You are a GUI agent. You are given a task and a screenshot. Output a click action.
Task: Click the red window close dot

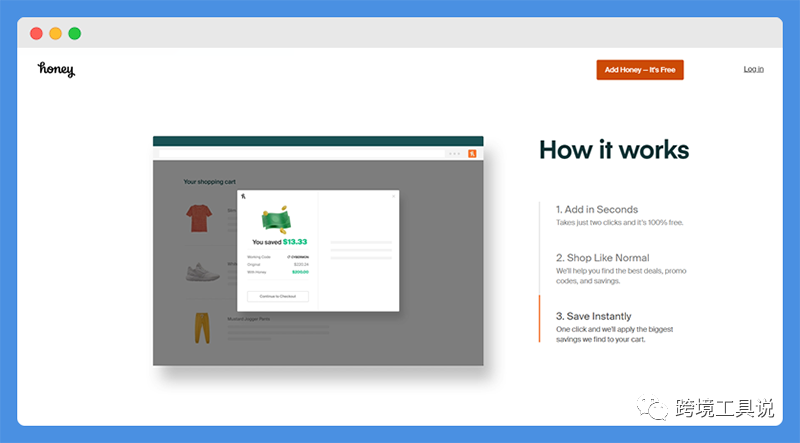[36, 33]
